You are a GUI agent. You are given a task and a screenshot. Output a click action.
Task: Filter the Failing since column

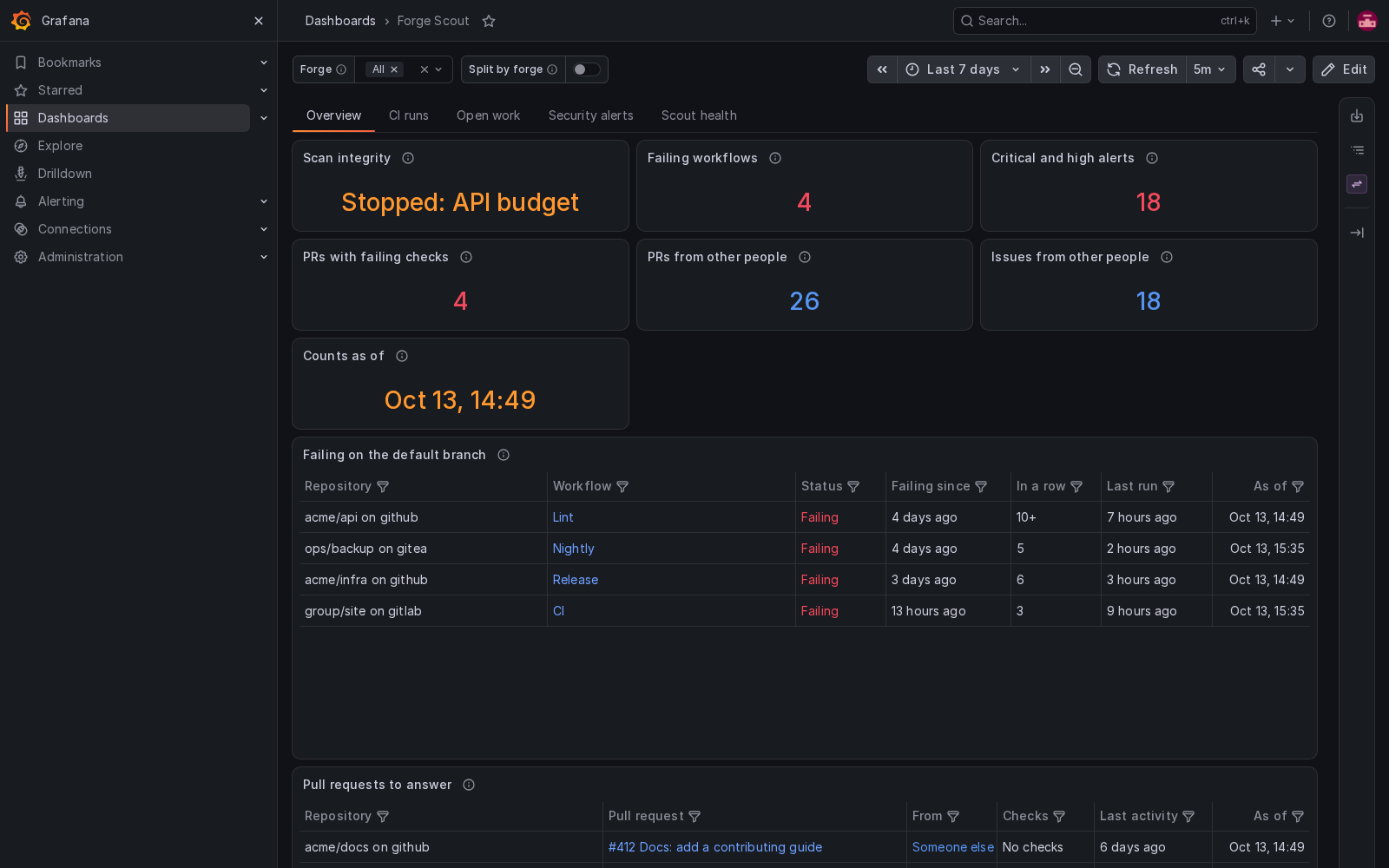(981, 487)
